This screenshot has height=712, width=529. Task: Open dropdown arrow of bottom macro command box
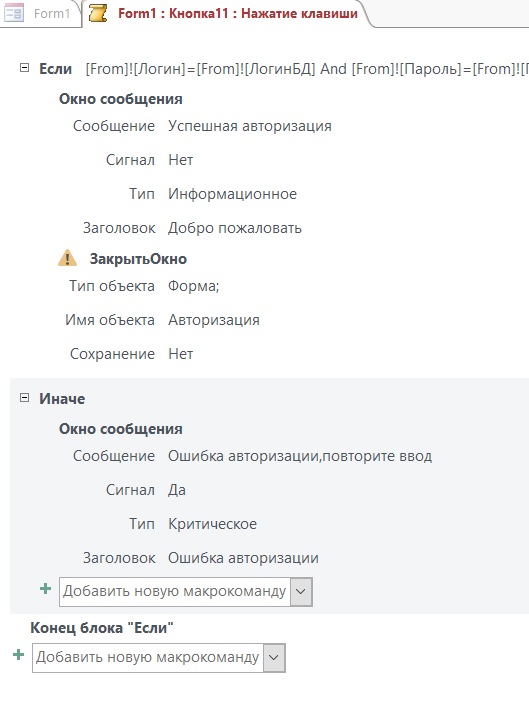(x=274, y=658)
